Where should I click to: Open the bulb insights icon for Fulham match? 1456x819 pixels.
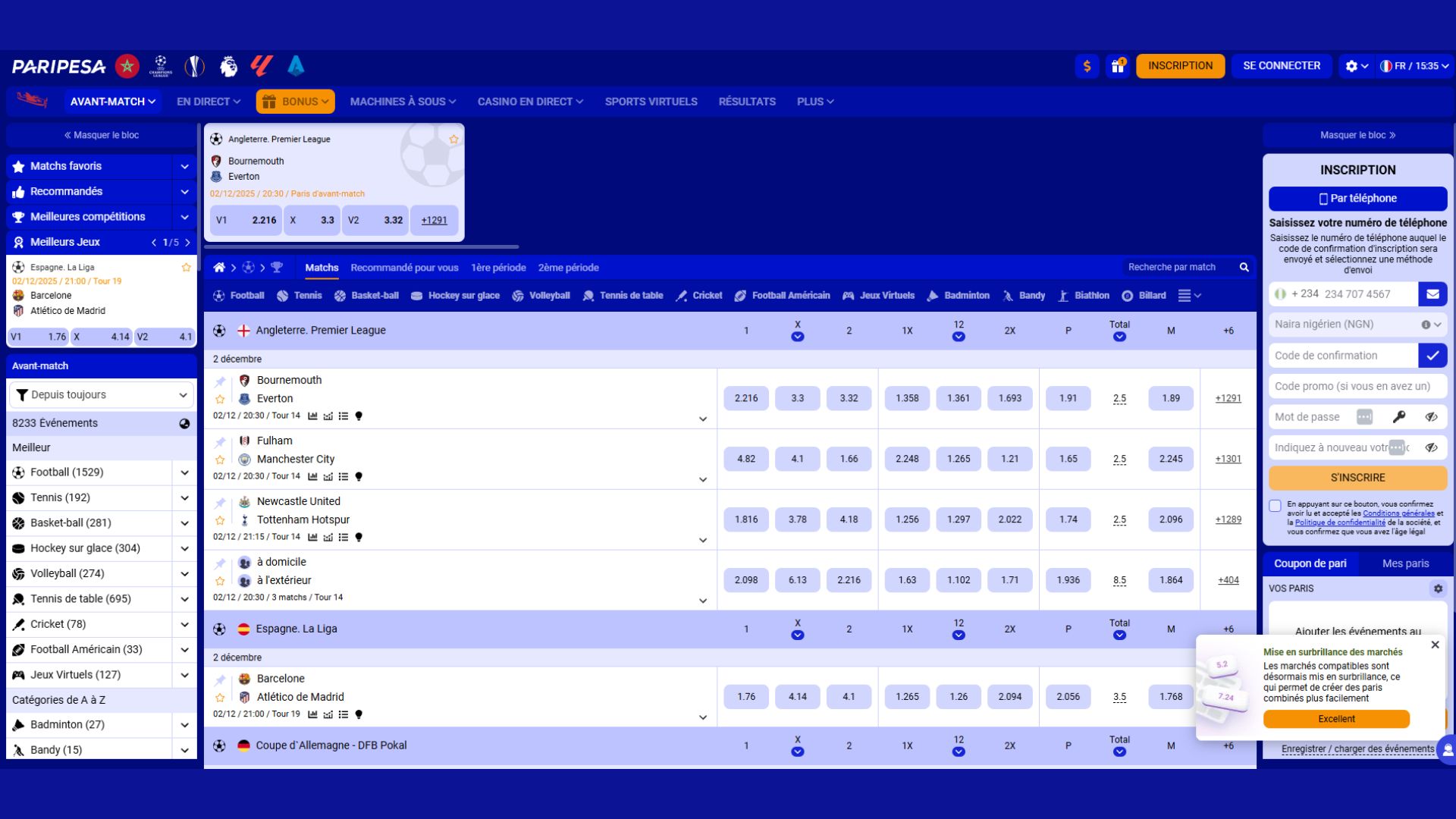359,476
